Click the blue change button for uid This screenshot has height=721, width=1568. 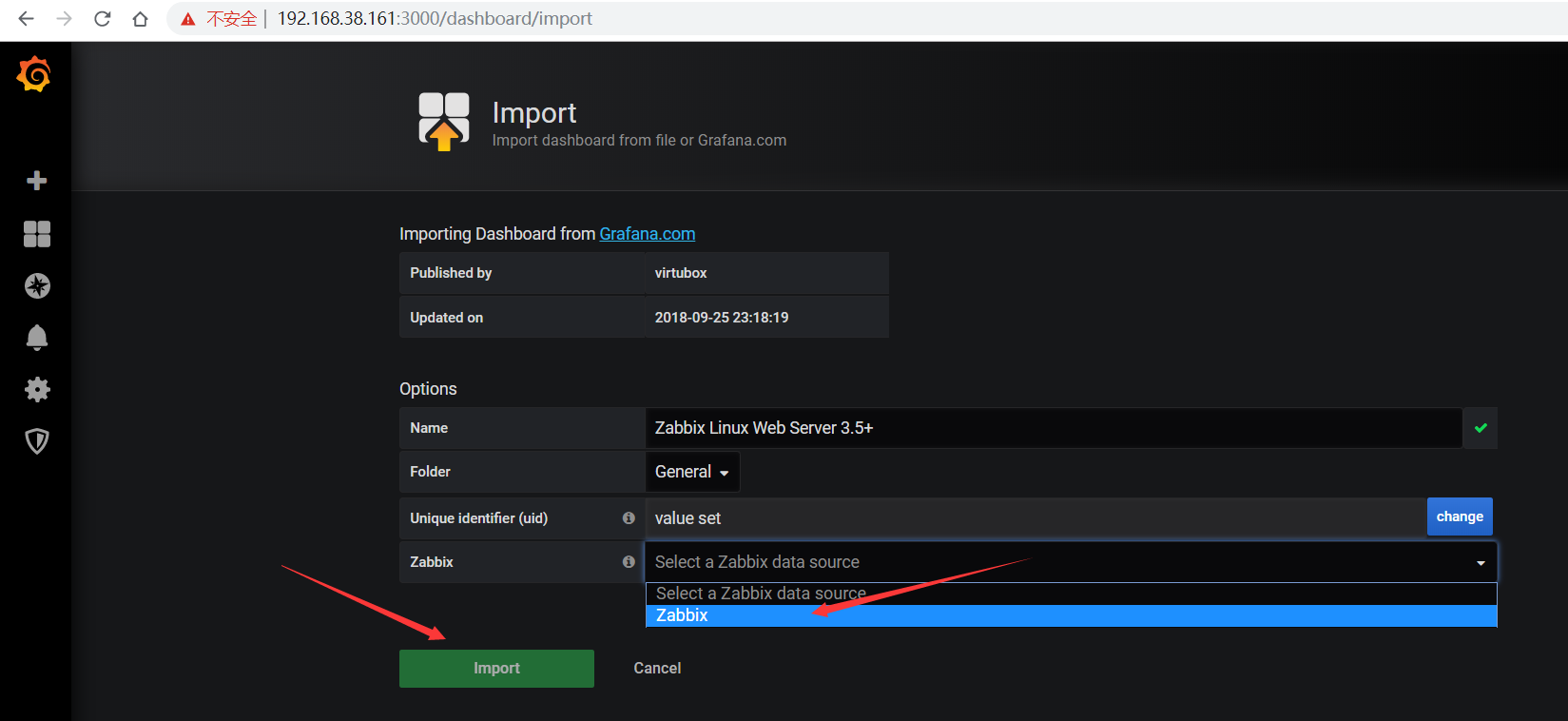coord(1460,516)
